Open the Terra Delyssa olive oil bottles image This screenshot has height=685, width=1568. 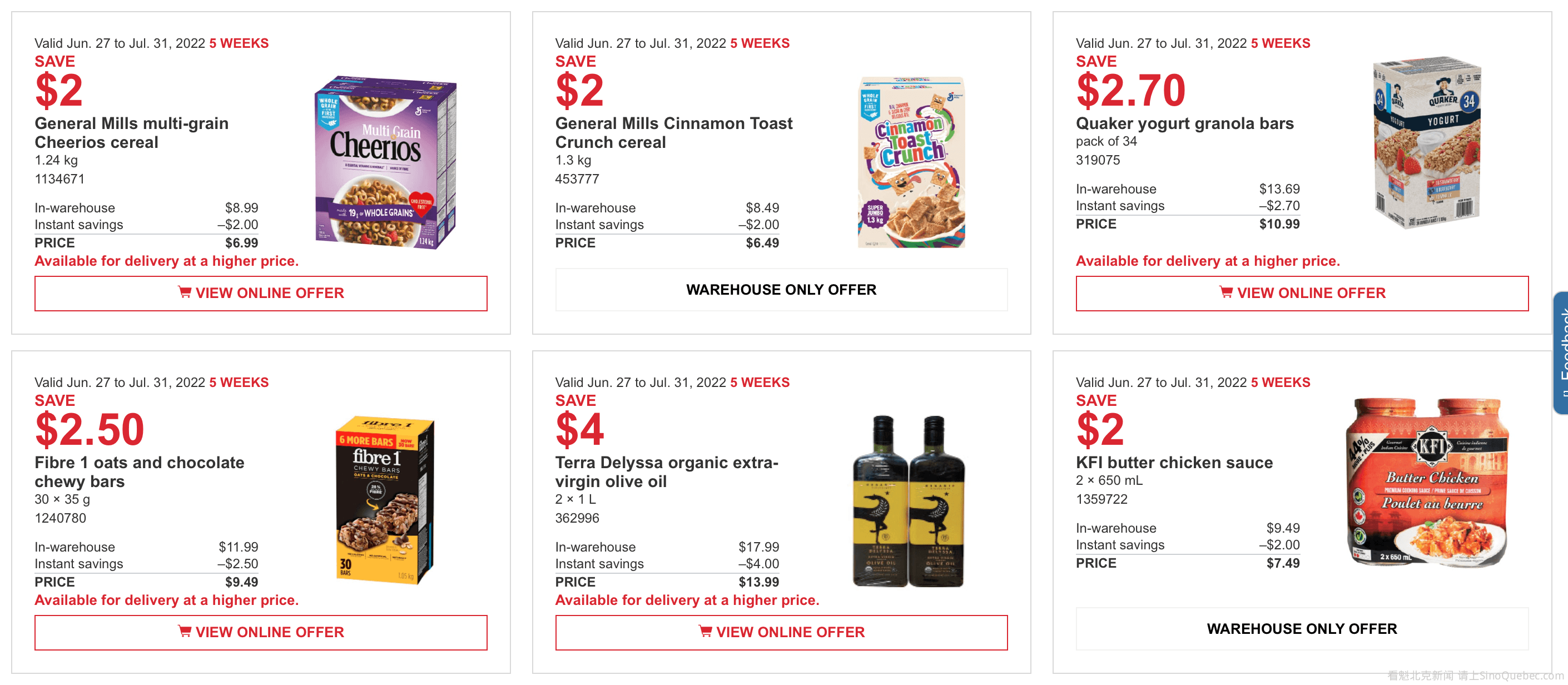point(908,500)
